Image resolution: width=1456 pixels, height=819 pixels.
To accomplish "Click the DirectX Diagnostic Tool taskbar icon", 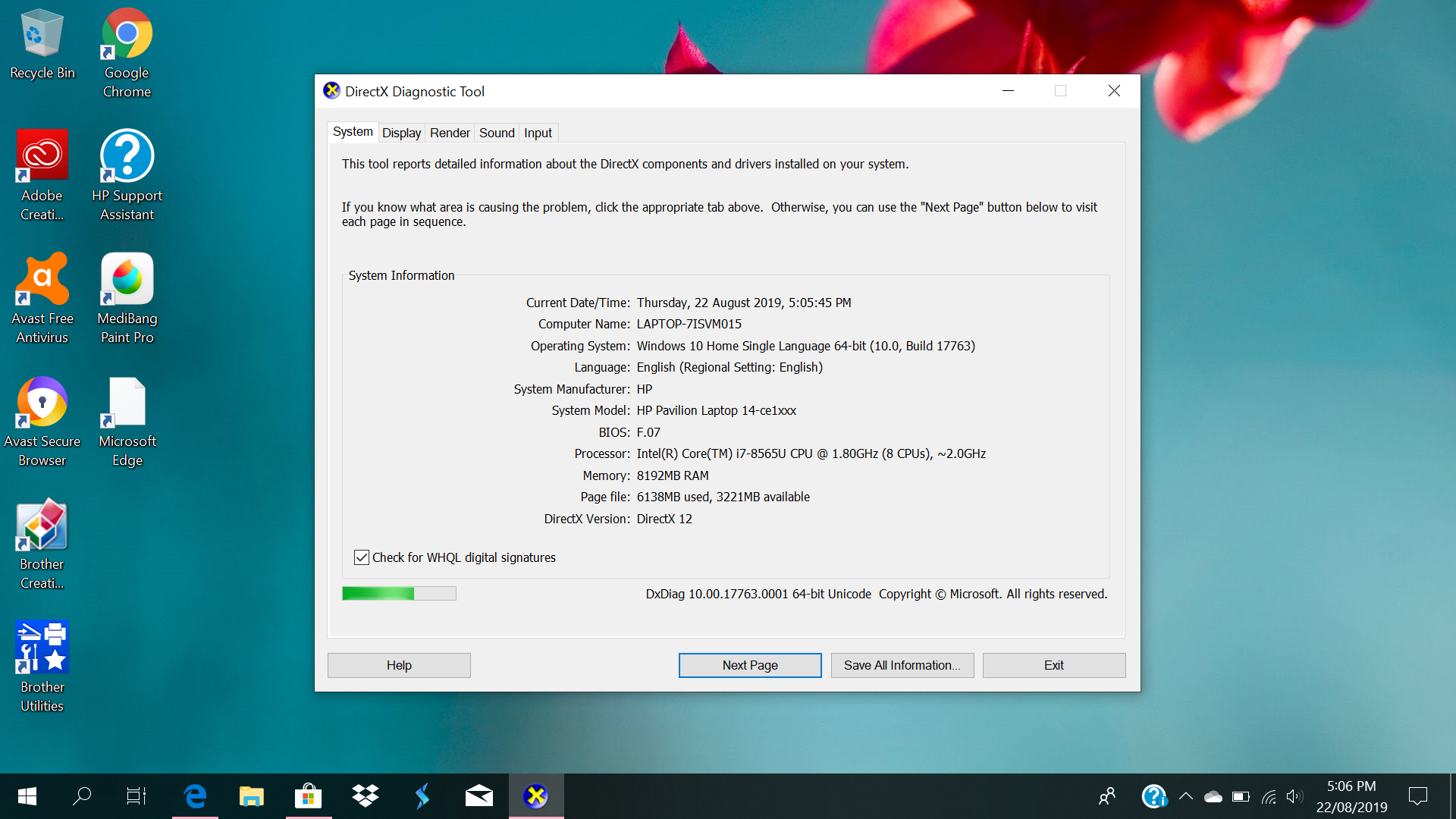I will (536, 796).
